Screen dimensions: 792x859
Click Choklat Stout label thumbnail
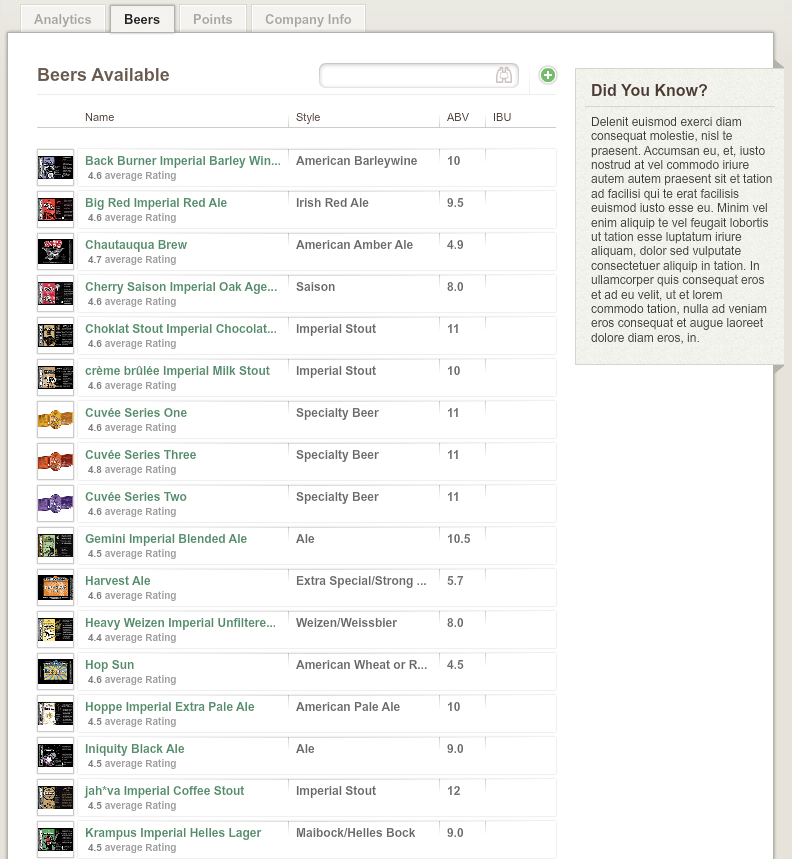coord(55,336)
